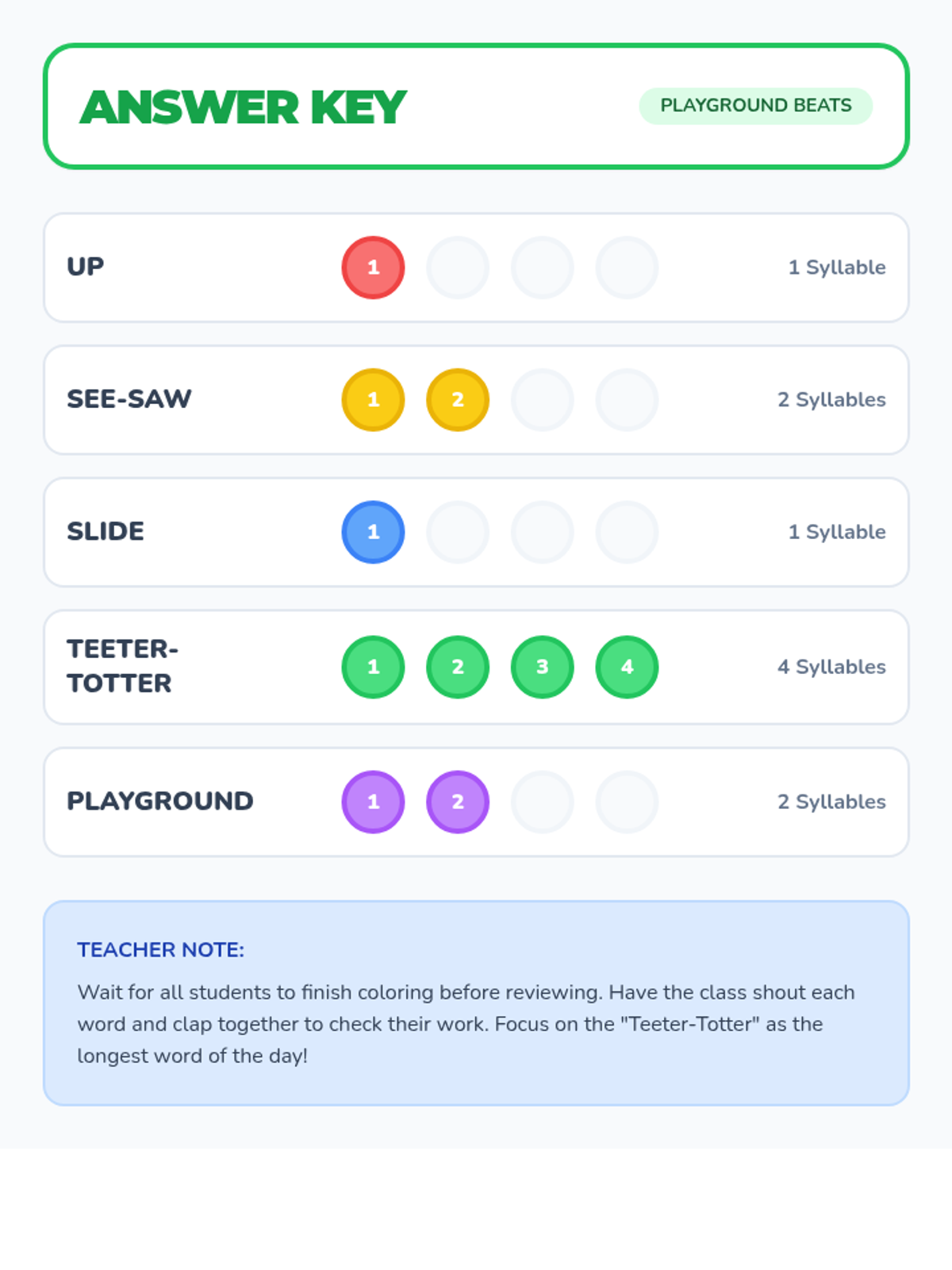Select green circle 3 in TEETER-TOTTER row
Viewport: 952px width, 1270px height.
click(543, 667)
